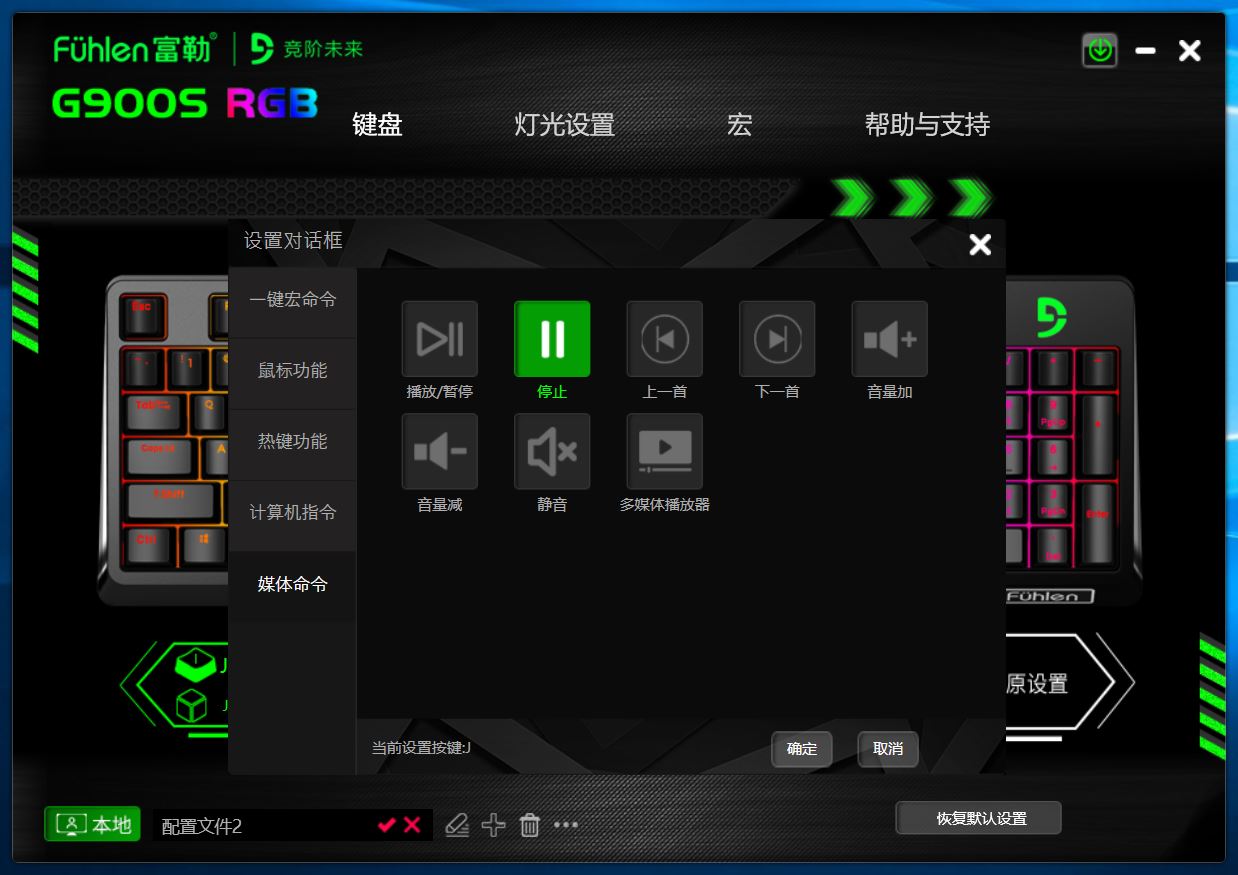
Task: Delete the profile with trash icon
Action: 530,825
